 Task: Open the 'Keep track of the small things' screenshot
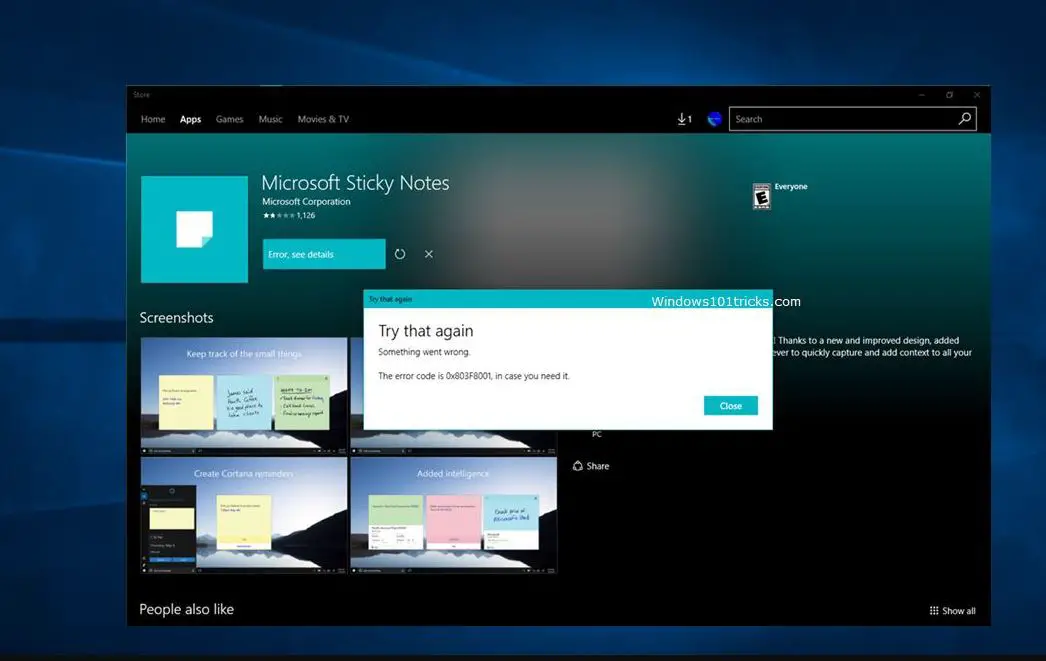pyautogui.click(x=244, y=396)
